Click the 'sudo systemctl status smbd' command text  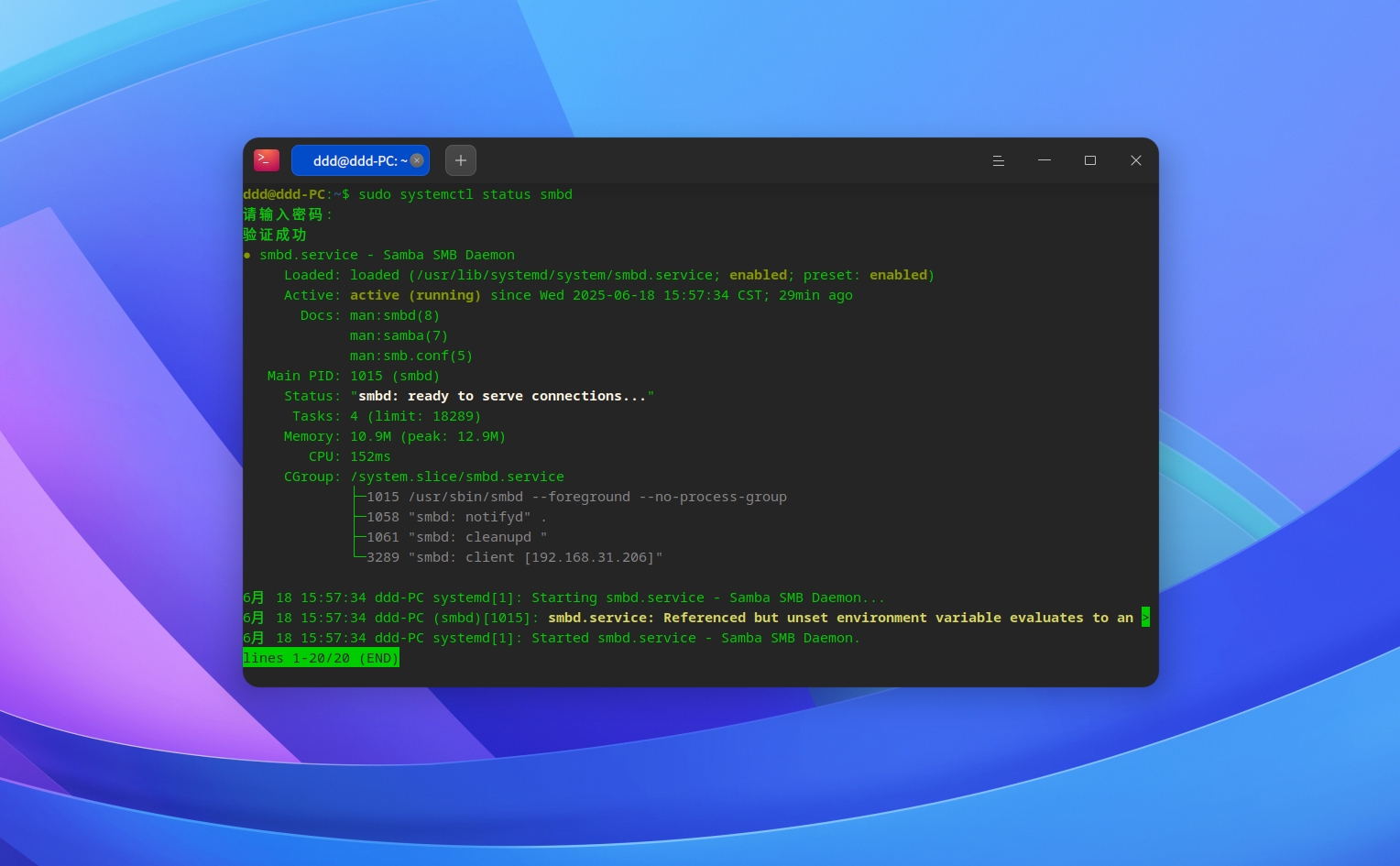point(465,194)
